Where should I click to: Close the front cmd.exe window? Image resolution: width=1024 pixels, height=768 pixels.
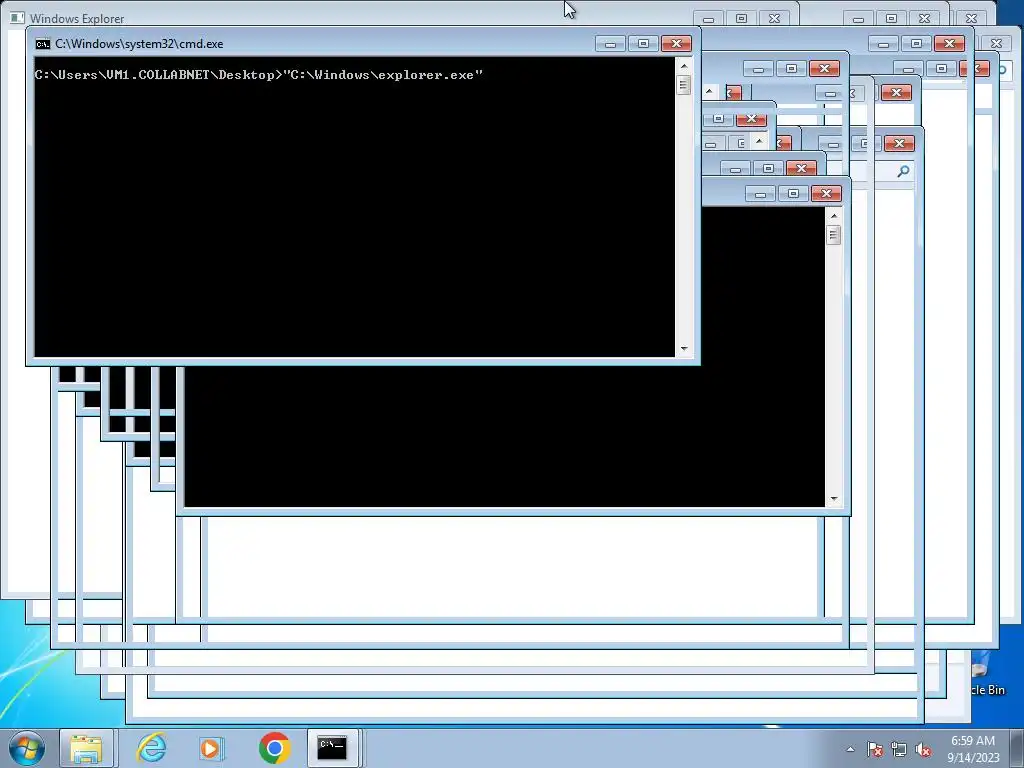click(x=677, y=44)
